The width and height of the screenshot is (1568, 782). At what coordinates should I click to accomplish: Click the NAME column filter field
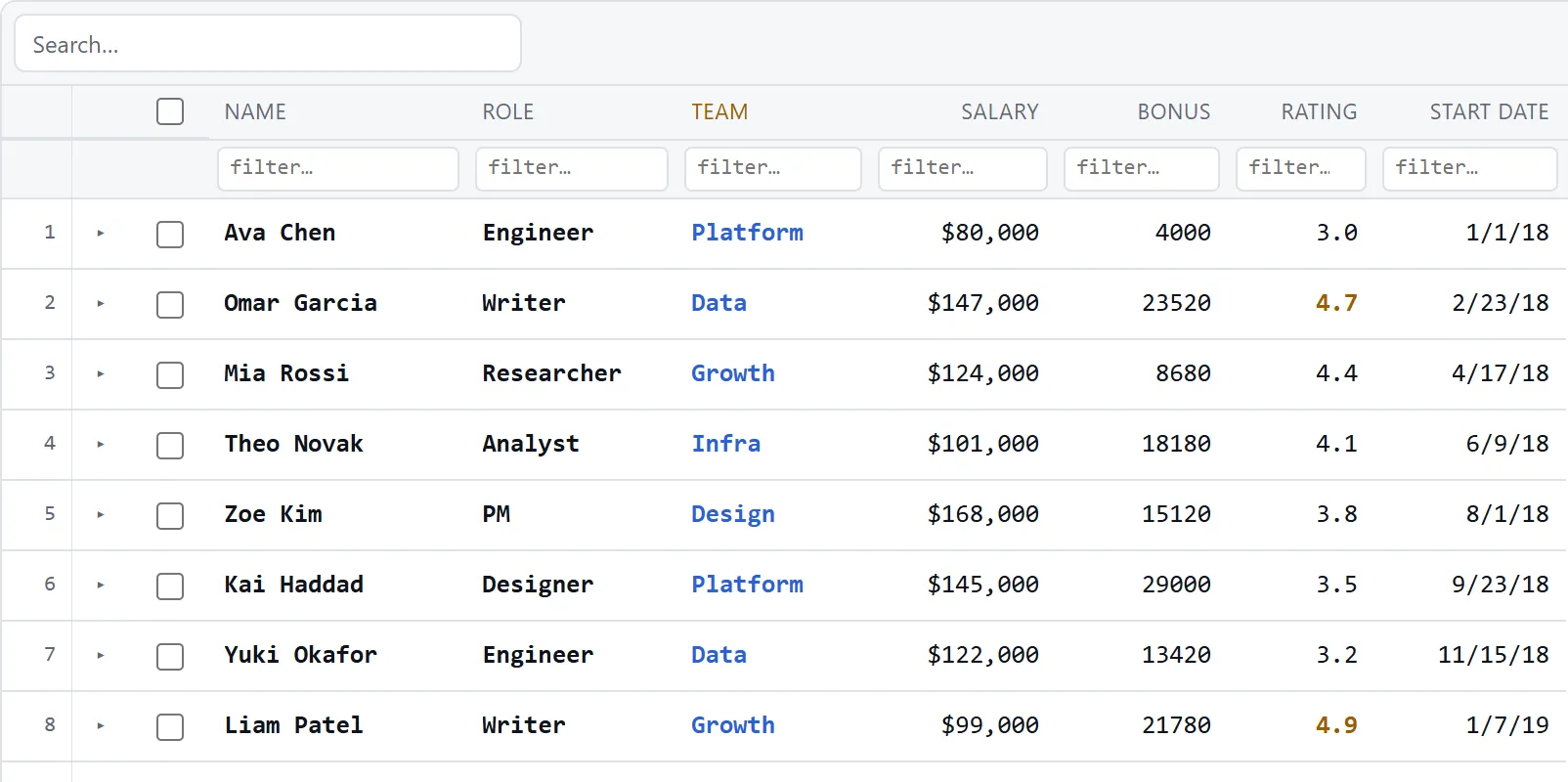click(x=338, y=168)
